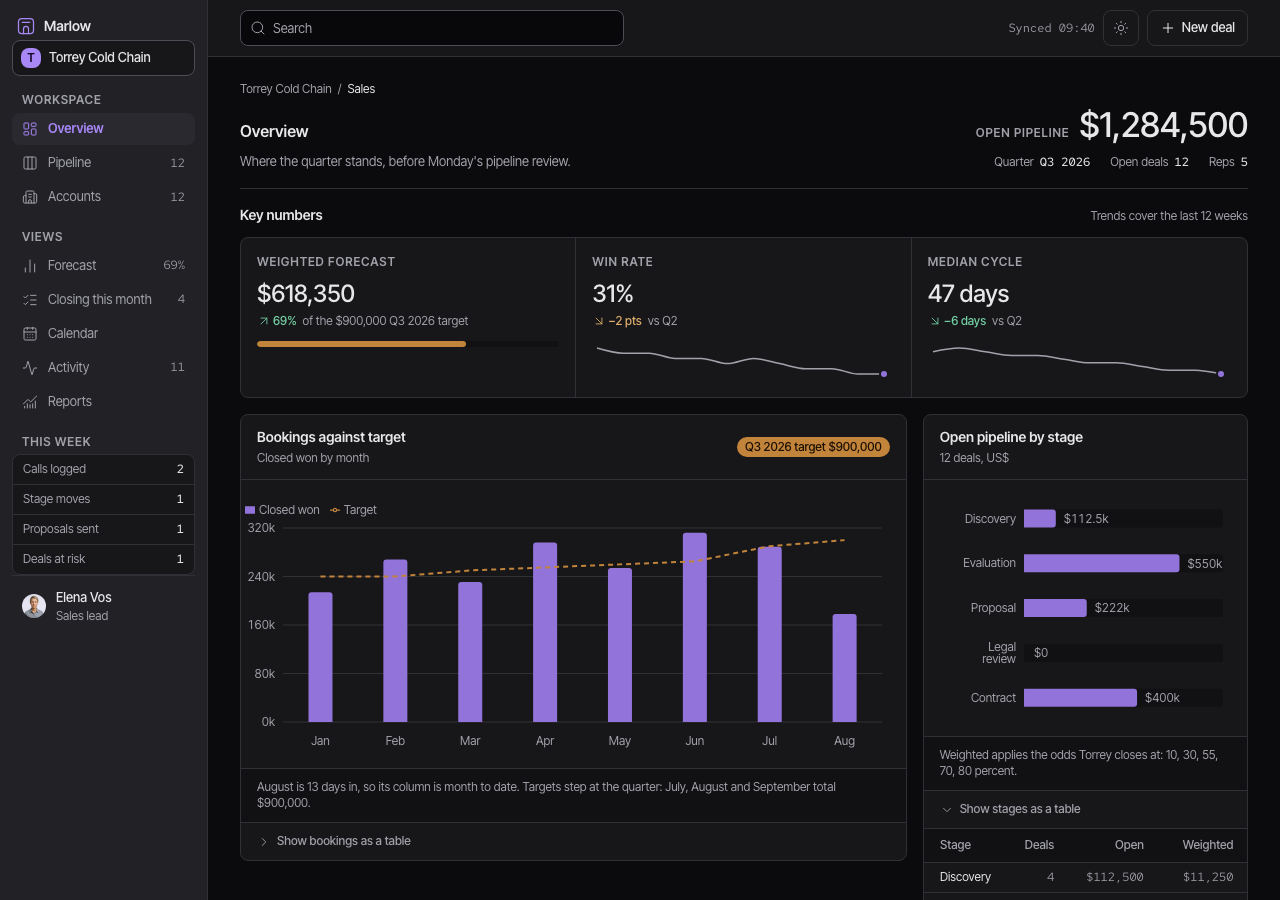The width and height of the screenshot is (1280, 900).
Task: Click the $1,284,500 open pipeline value
Action: pyautogui.click(x=1163, y=125)
